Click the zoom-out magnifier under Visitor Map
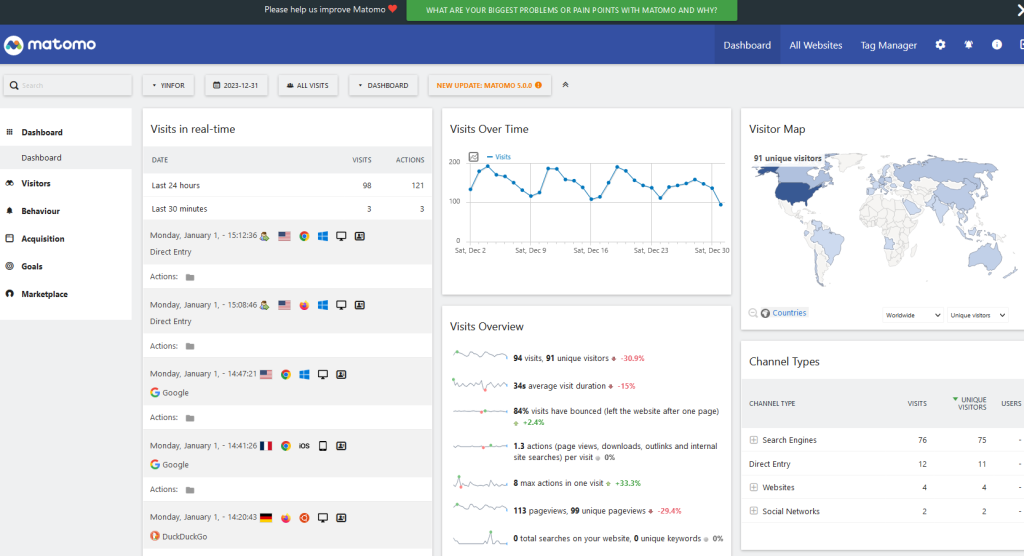 click(753, 313)
